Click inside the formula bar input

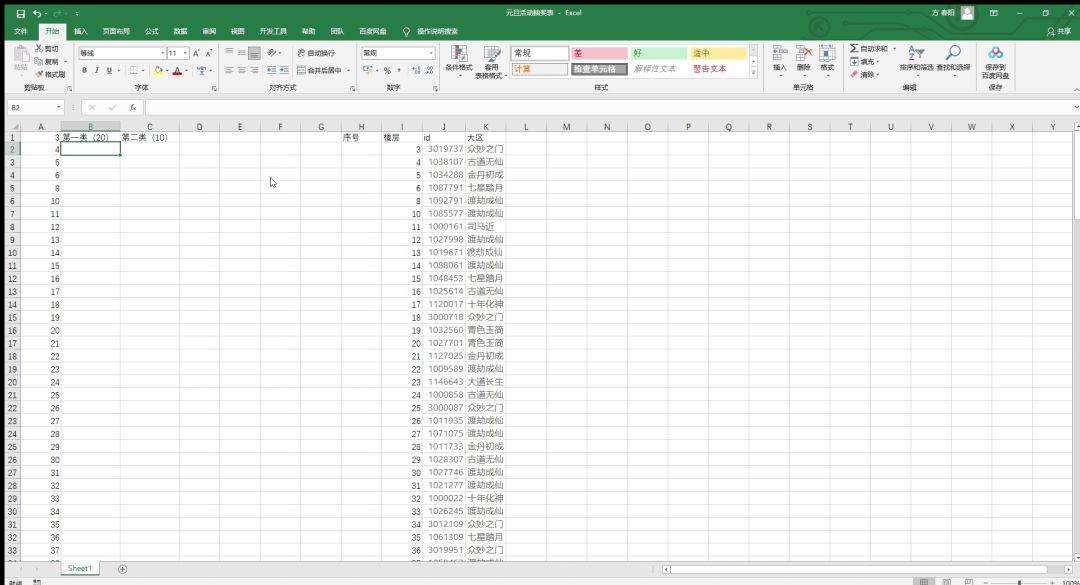tap(600, 107)
